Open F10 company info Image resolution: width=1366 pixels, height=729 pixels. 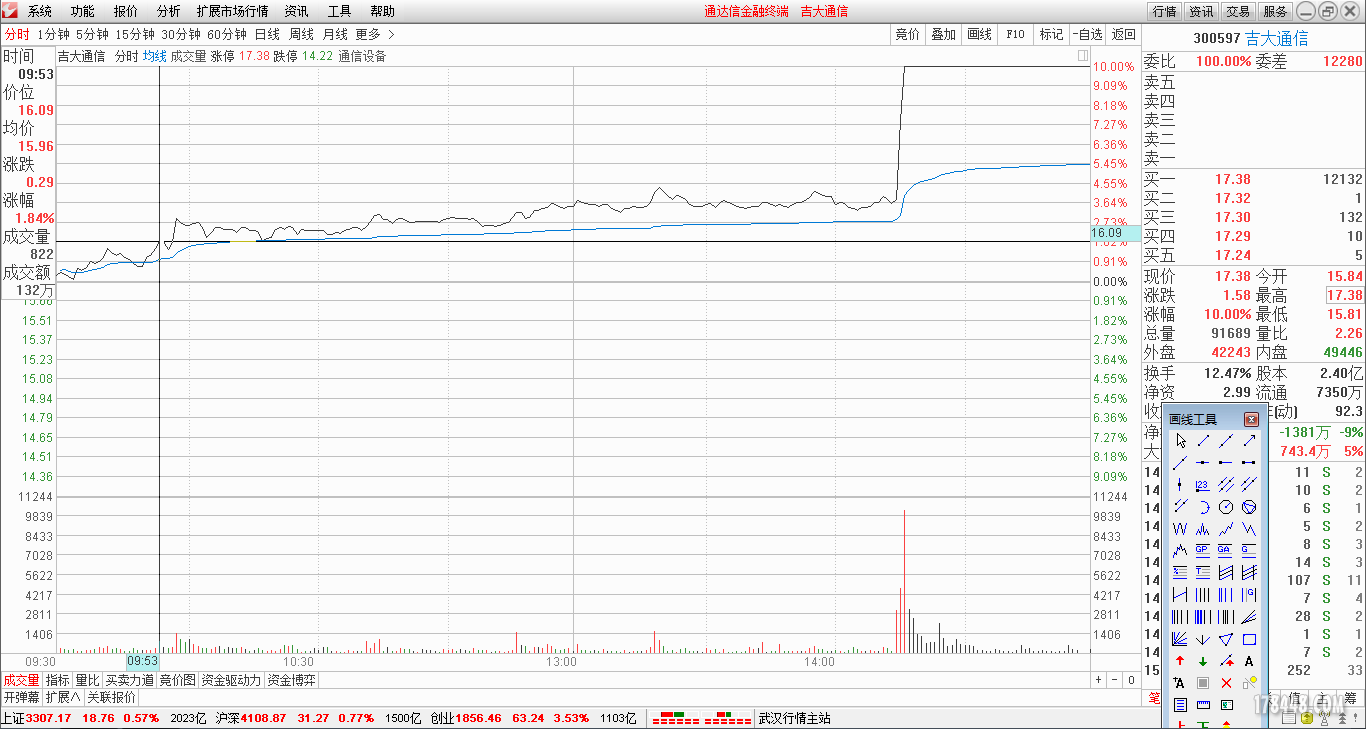1015,34
